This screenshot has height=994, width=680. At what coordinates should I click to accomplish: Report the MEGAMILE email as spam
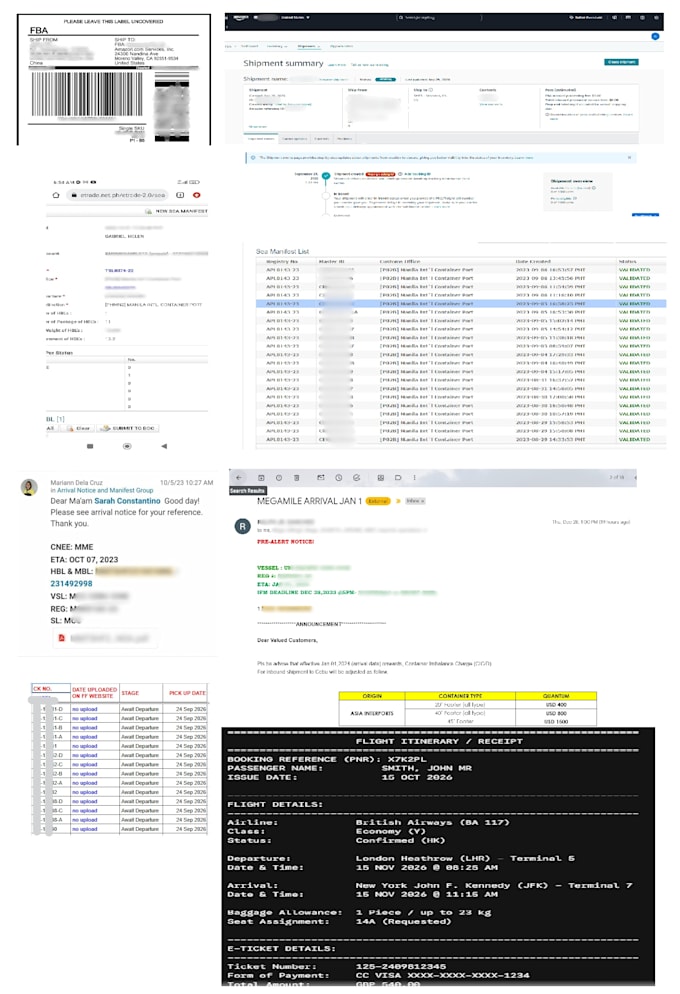click(279, 477)
